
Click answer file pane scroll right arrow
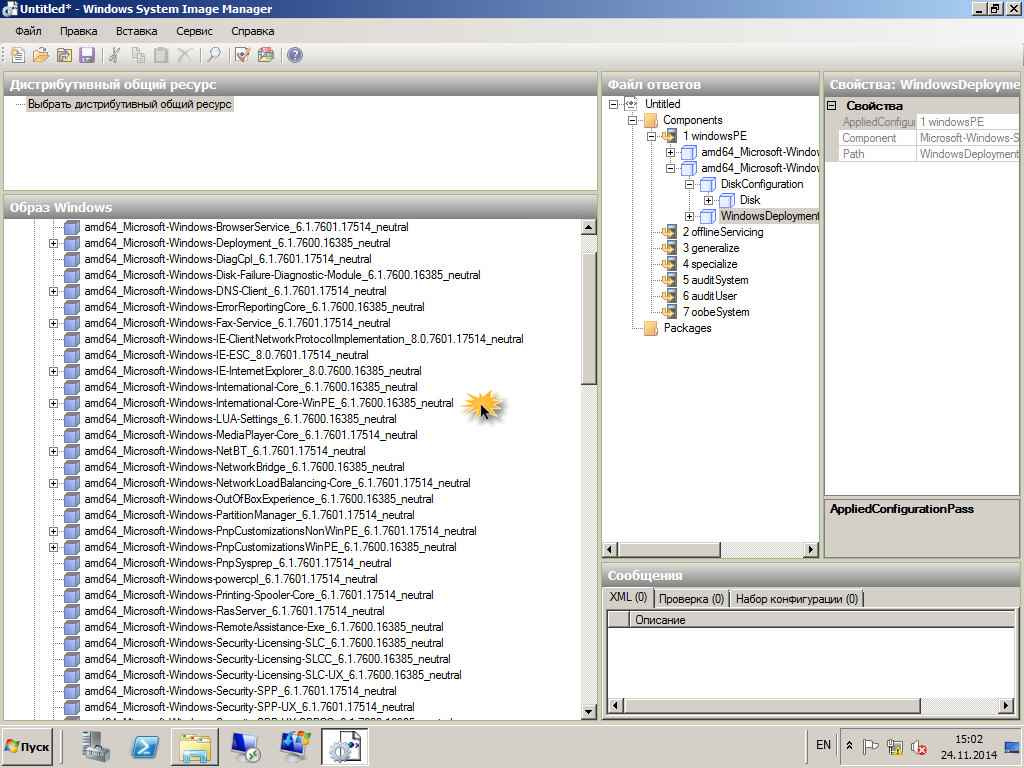tap(810, 549)
